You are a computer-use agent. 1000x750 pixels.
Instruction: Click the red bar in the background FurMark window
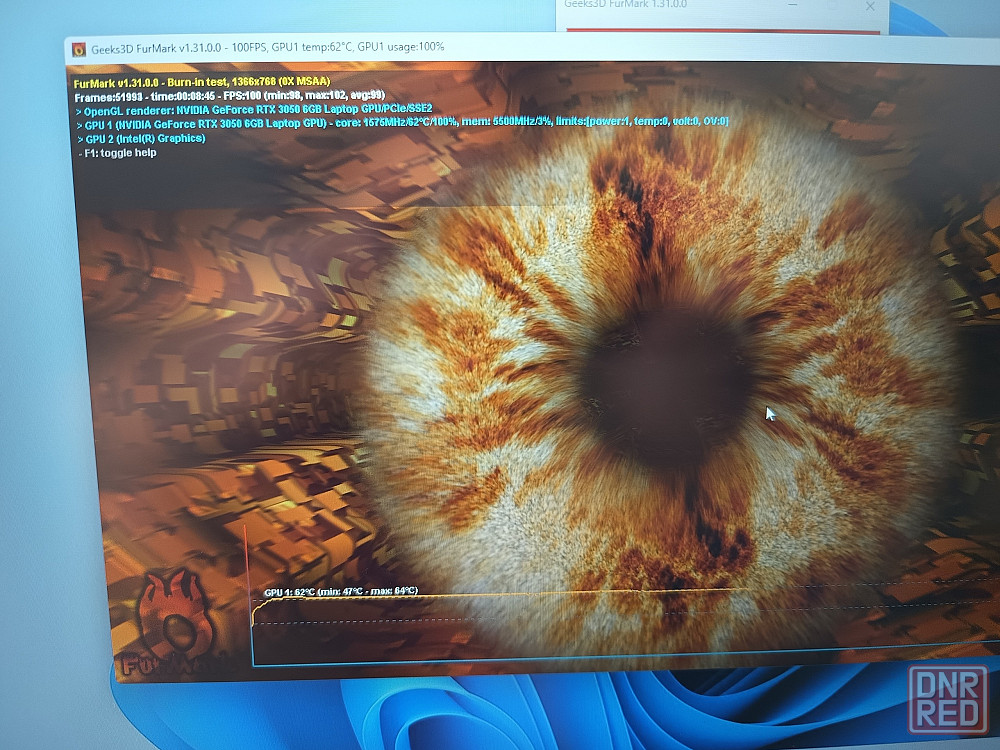[720, 30]
